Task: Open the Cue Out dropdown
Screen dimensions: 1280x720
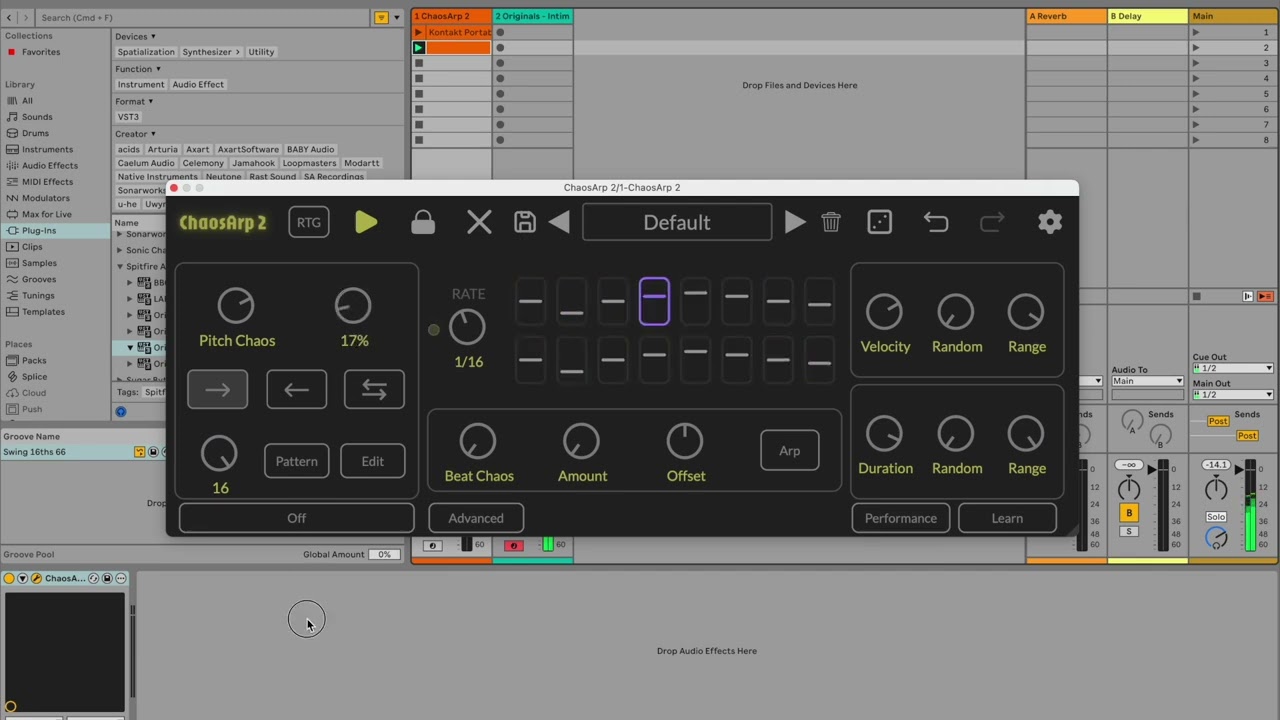Action: click(1233, 368)
